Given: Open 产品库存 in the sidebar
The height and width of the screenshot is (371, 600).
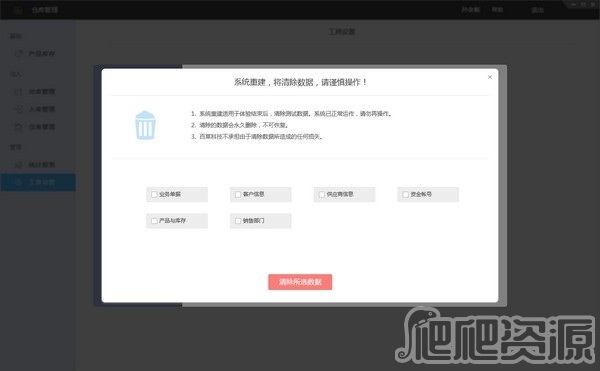Looking at the screenshot, I should pyautogui.click(x=42, y=54).
